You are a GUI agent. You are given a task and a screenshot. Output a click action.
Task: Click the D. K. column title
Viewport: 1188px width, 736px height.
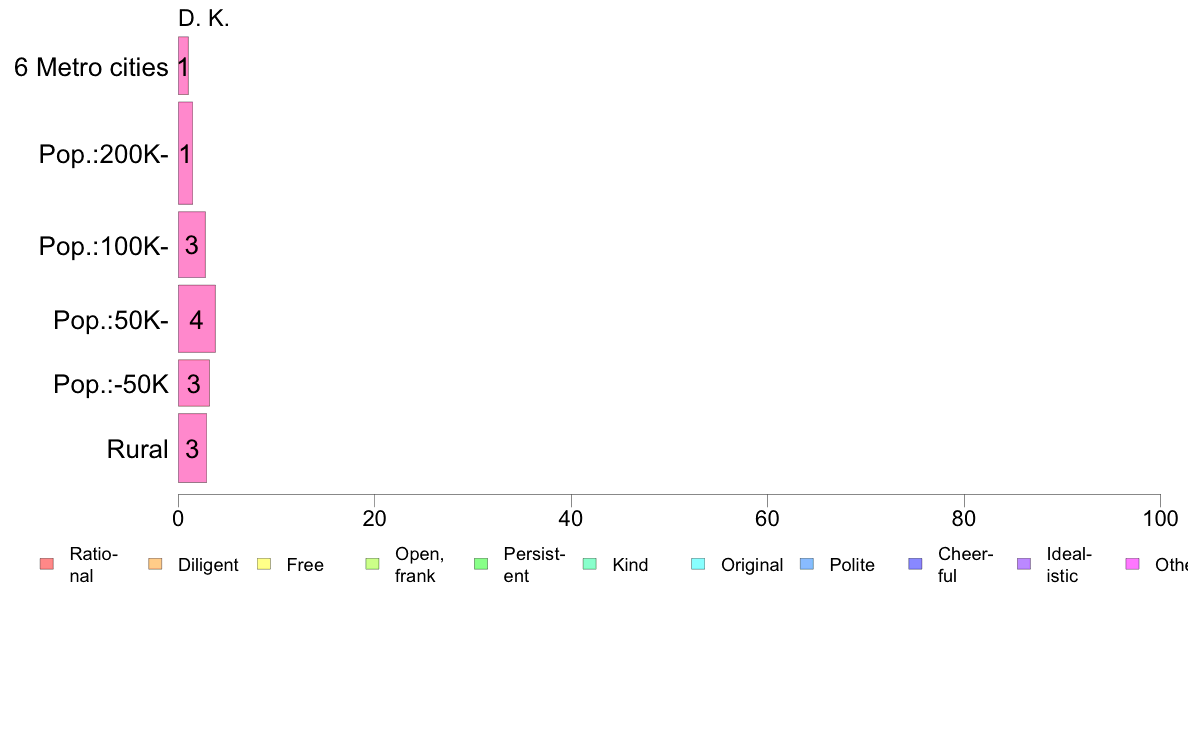(204, 18)
